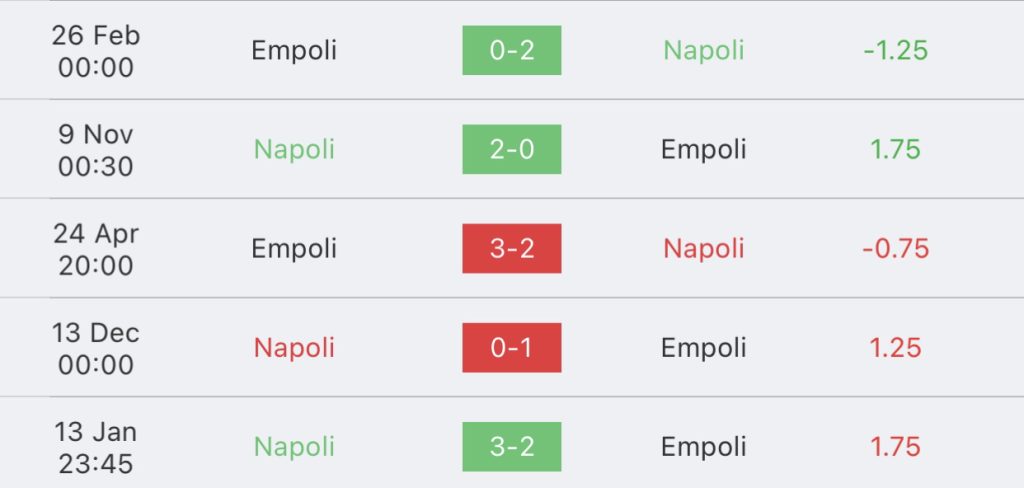Click the -0.75 handicap value
The width and height of the screenshot is (1024, 488).
(x=895, y=248)
